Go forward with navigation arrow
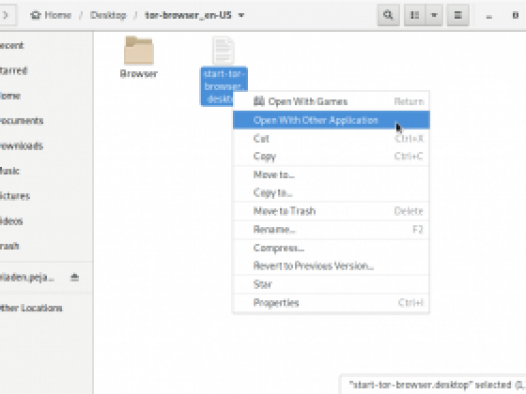This screenshot has height=394, width=526. 6,15
